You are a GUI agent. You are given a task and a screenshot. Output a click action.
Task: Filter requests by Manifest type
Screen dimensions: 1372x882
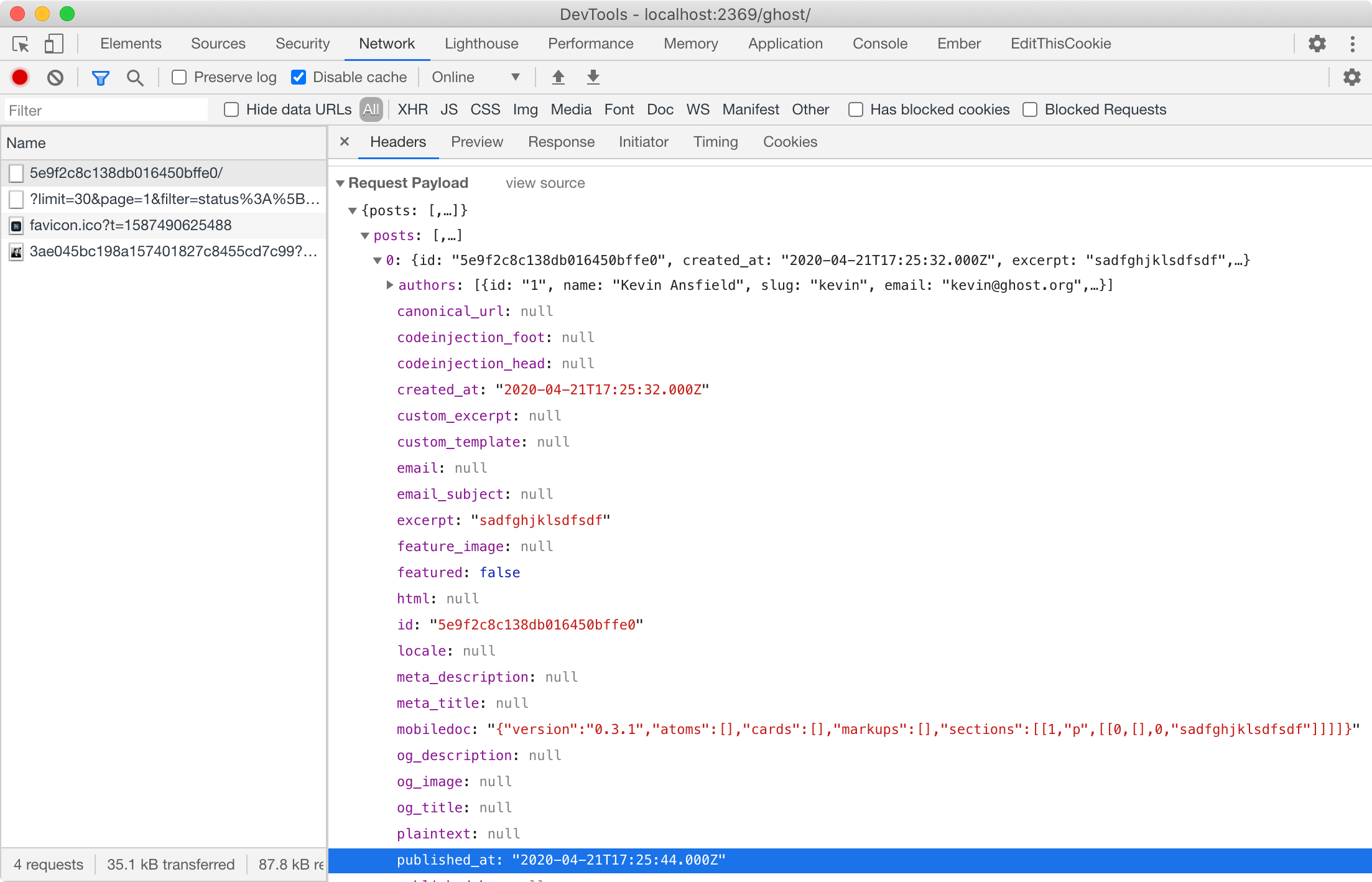[x=751, y=109]
